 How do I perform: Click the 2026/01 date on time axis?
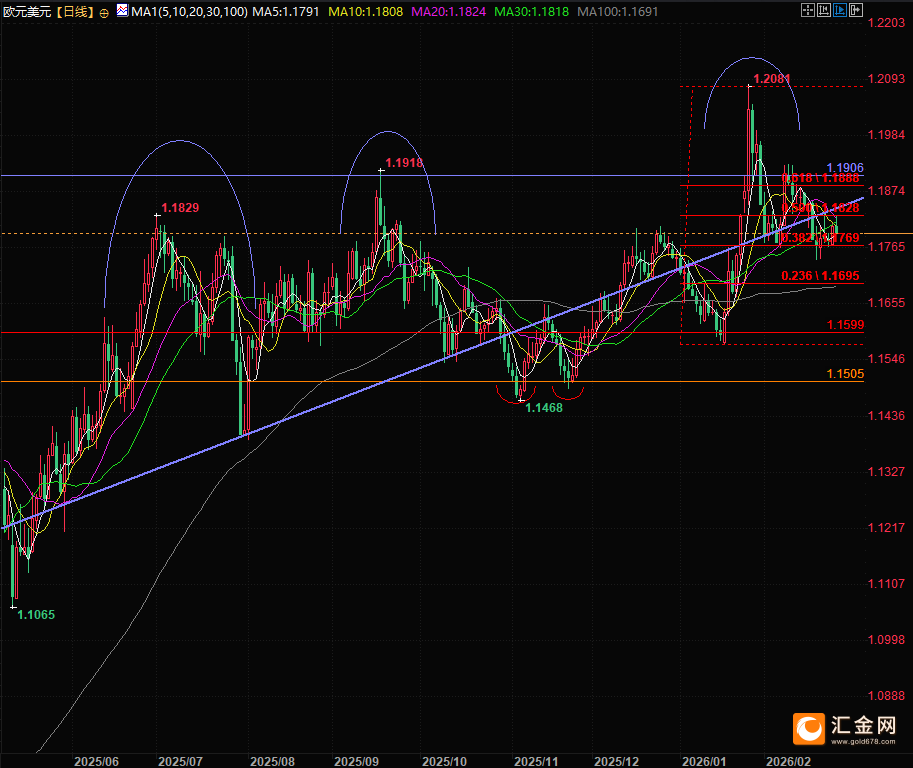(703, 760)
